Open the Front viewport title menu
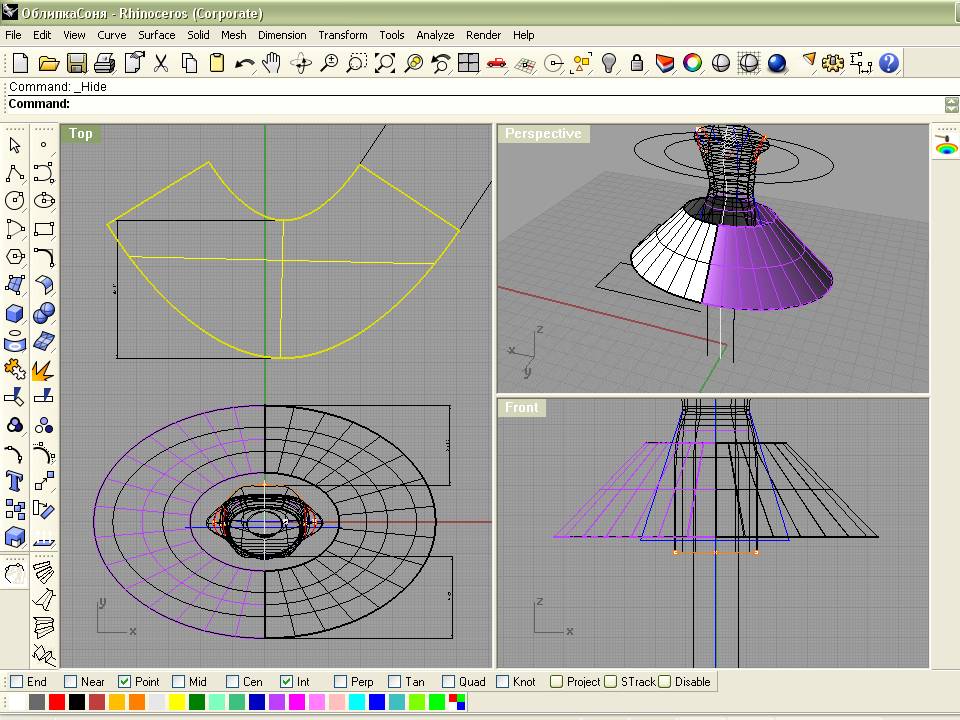 [x=521, y=407]
